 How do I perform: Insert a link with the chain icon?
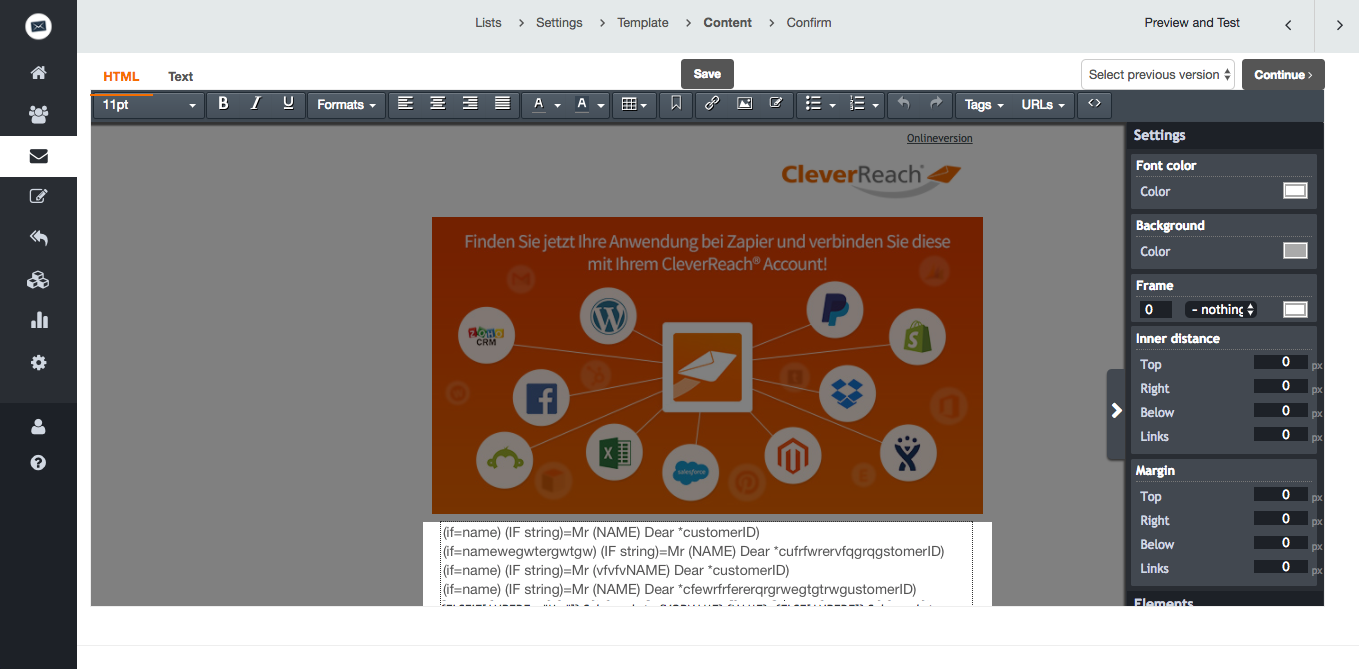pos(712,104)
